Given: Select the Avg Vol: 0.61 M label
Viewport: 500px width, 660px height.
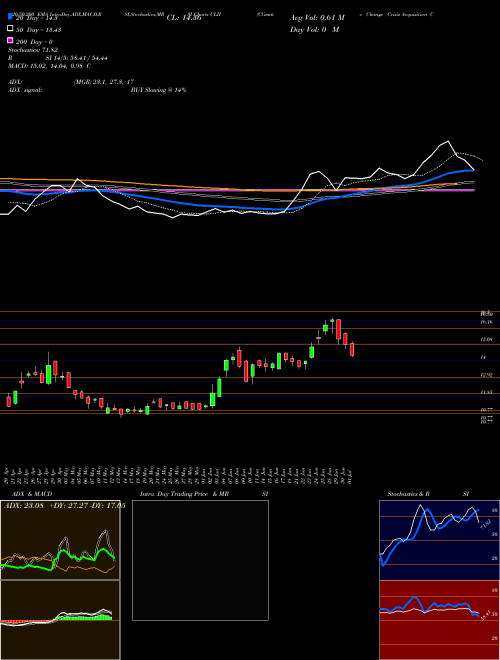Looking at the screenshot, I should click(317, 18).
